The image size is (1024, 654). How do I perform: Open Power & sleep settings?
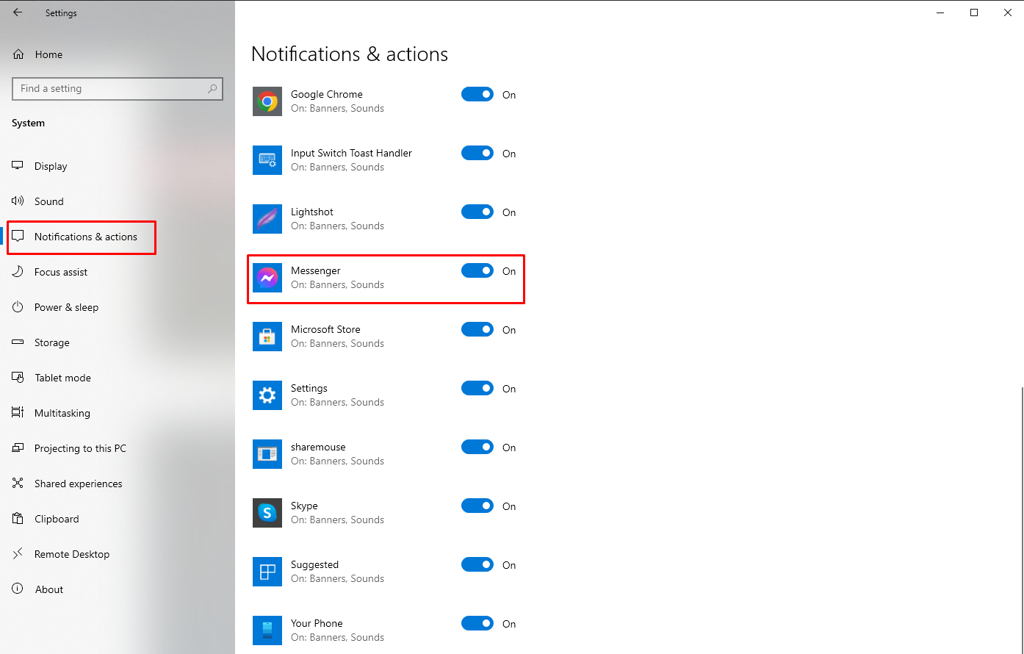118,307
